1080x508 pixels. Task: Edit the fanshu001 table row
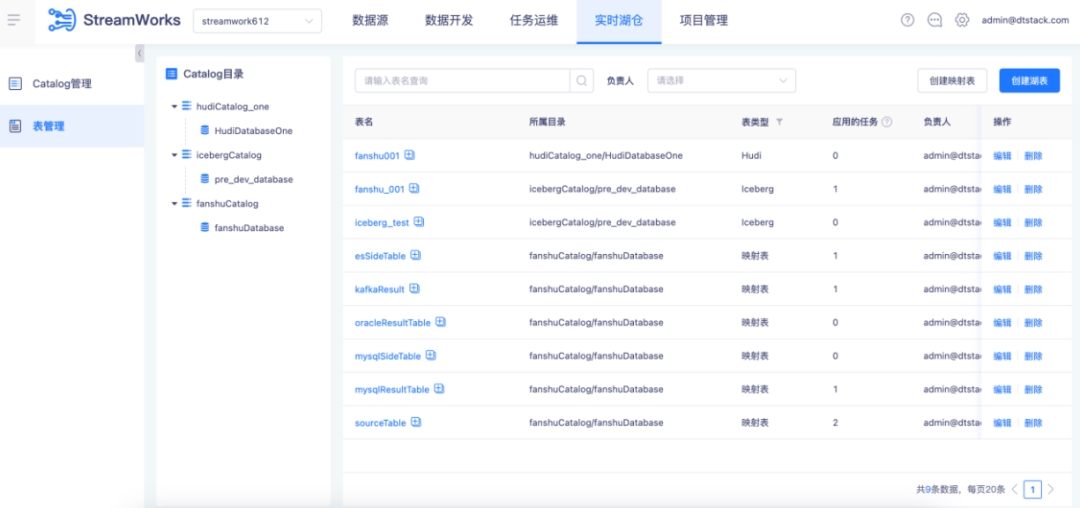click(x=1002, y=156)
